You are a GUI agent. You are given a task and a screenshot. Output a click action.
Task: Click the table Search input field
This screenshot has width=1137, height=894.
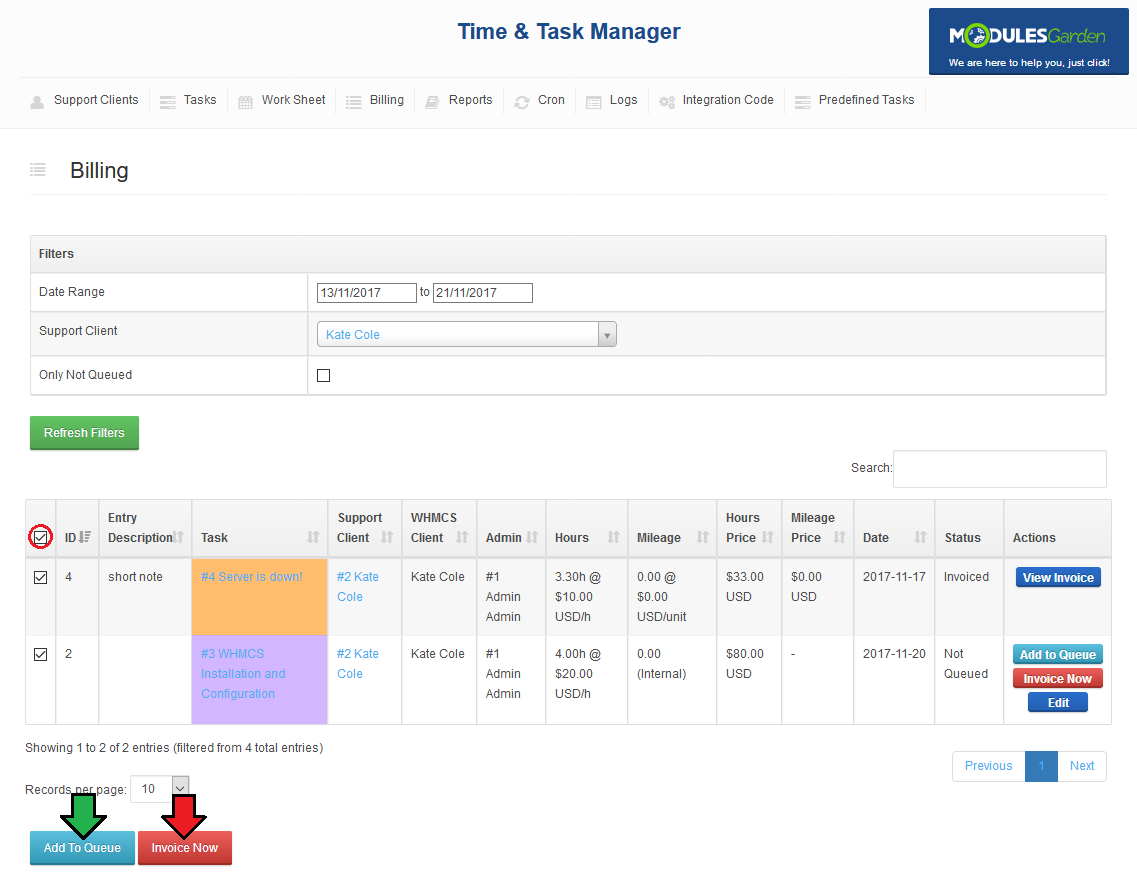click(1000, 469)
